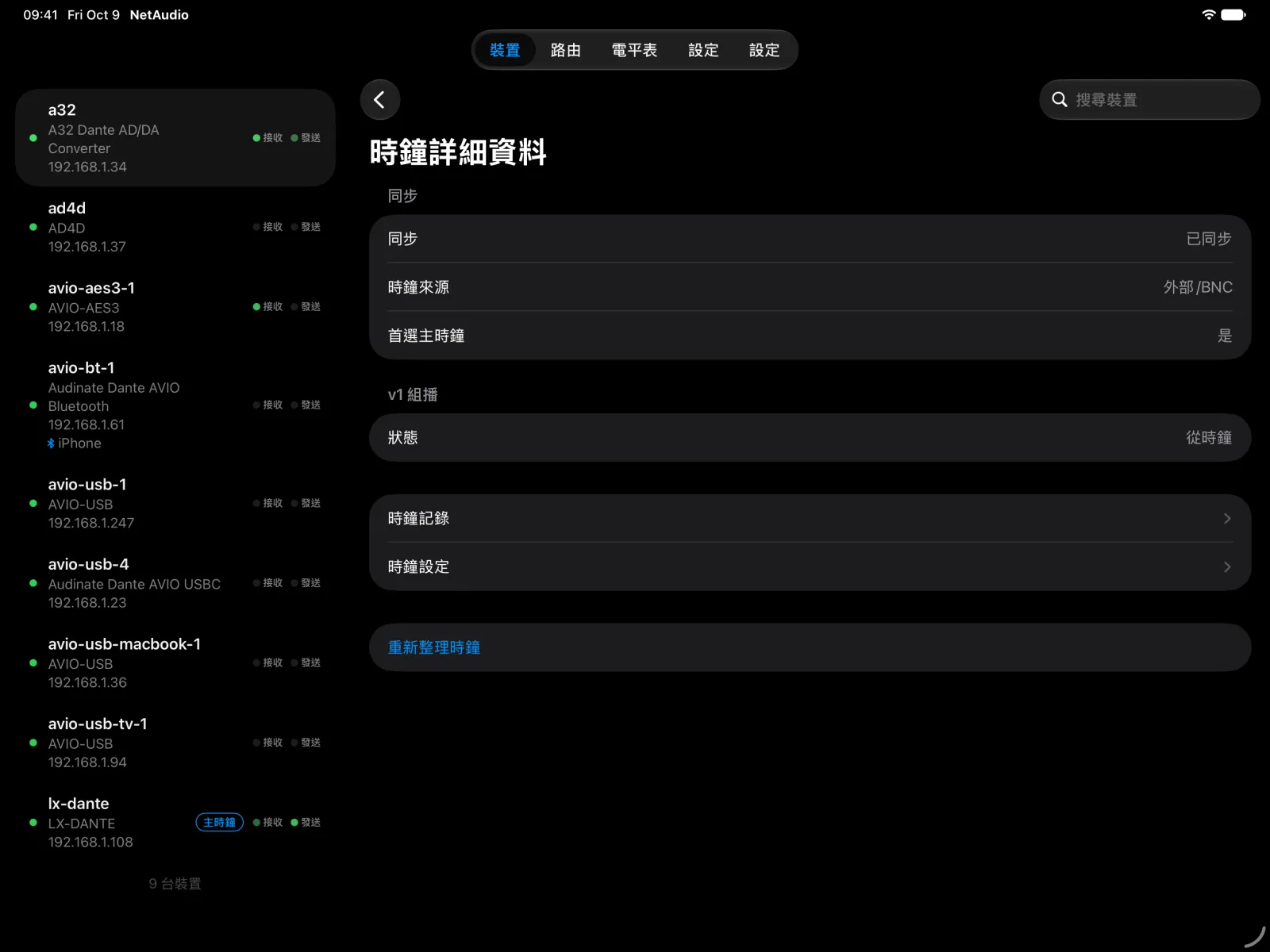Click the 首選主時鐘 row
The width and height of the screenshot is (1270, 952).
tap(810, 336)
